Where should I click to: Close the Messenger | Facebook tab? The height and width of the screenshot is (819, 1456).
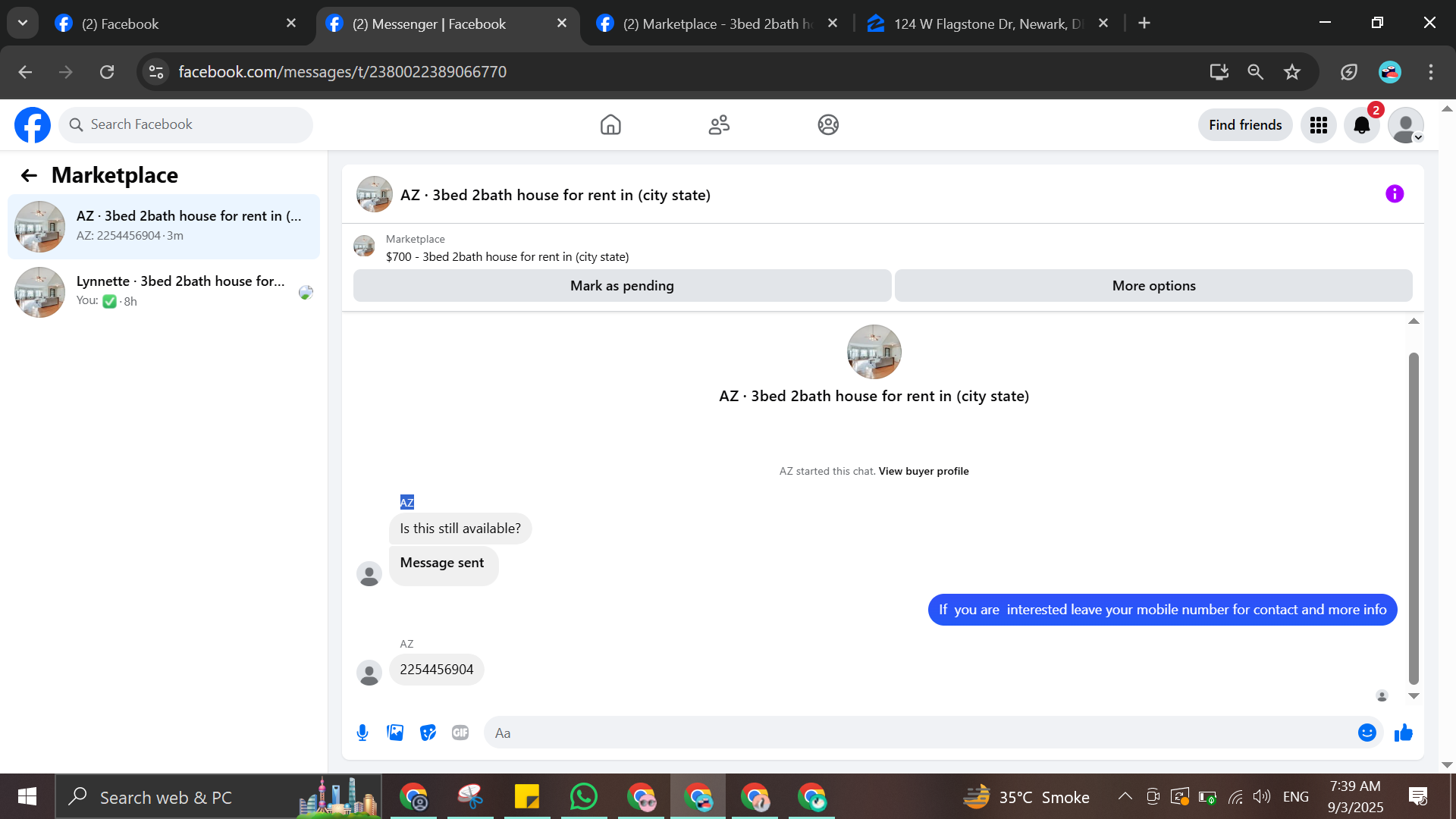coord(562,24)
